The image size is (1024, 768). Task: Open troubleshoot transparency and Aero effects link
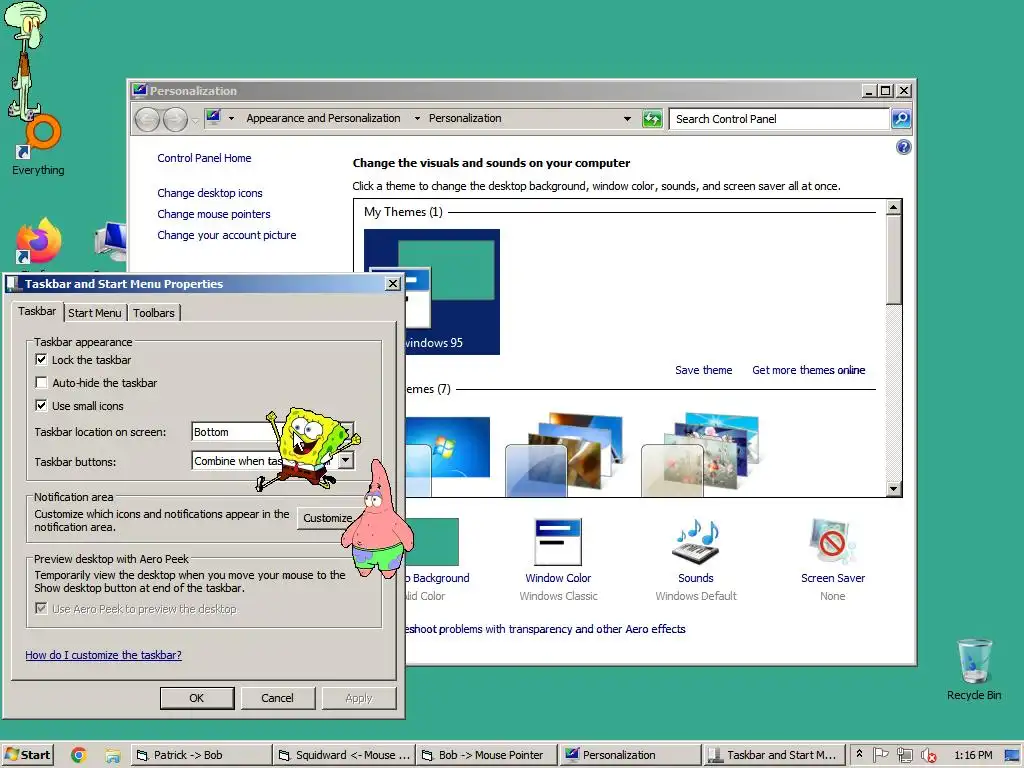pyautogui.click(x=545, y=629)
